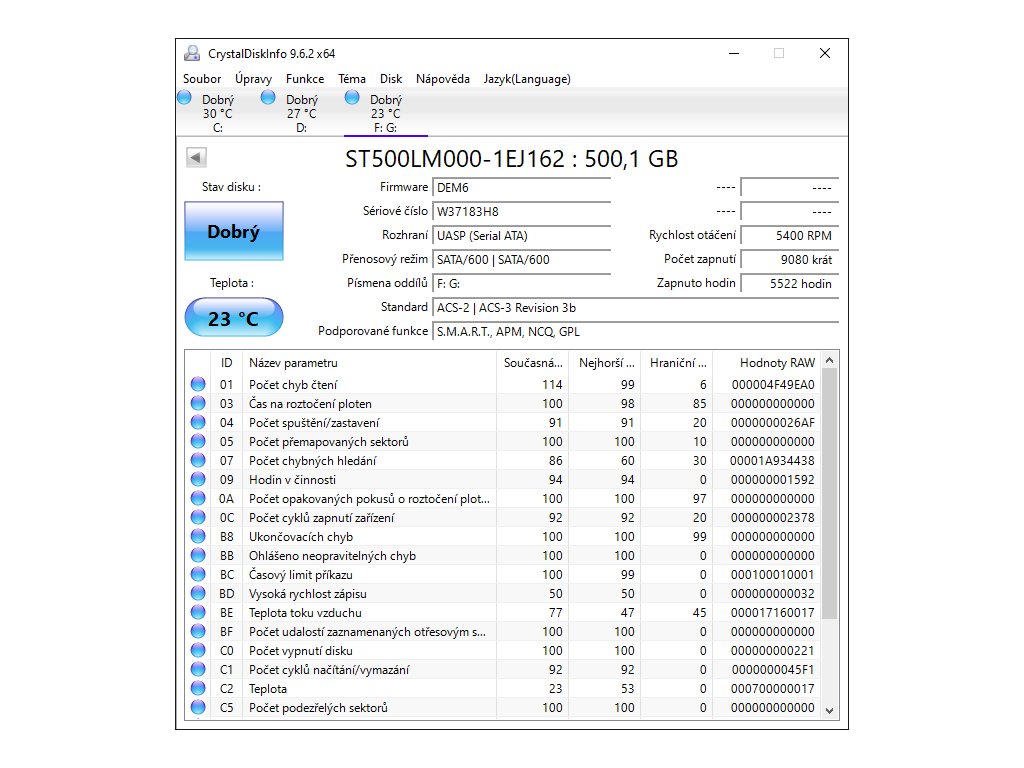Select drive D: status orb
The height and width of the screenshot is (768, 1024).
(x=268, y=98)
